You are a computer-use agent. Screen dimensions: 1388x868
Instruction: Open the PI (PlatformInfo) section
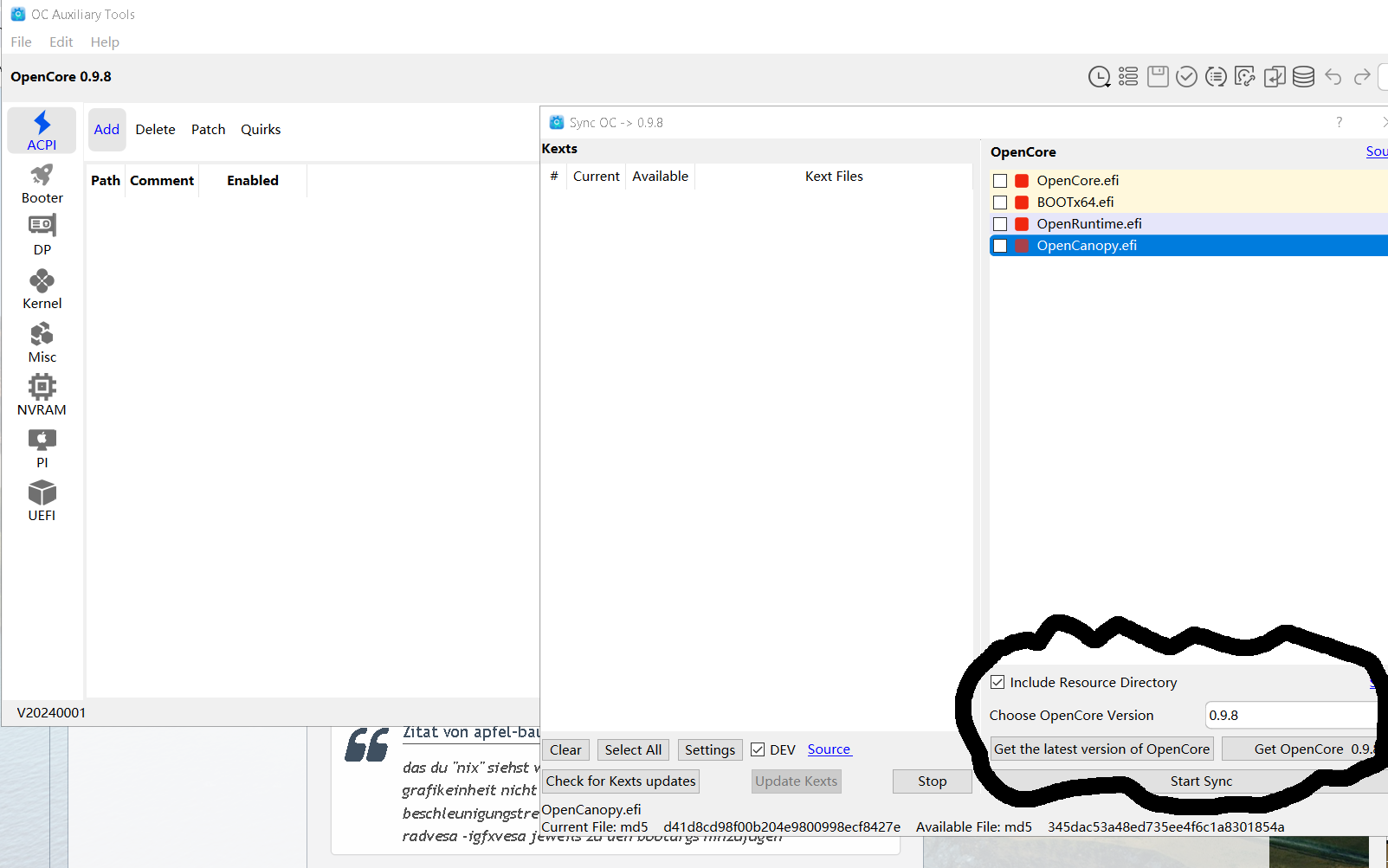point(42,448)
